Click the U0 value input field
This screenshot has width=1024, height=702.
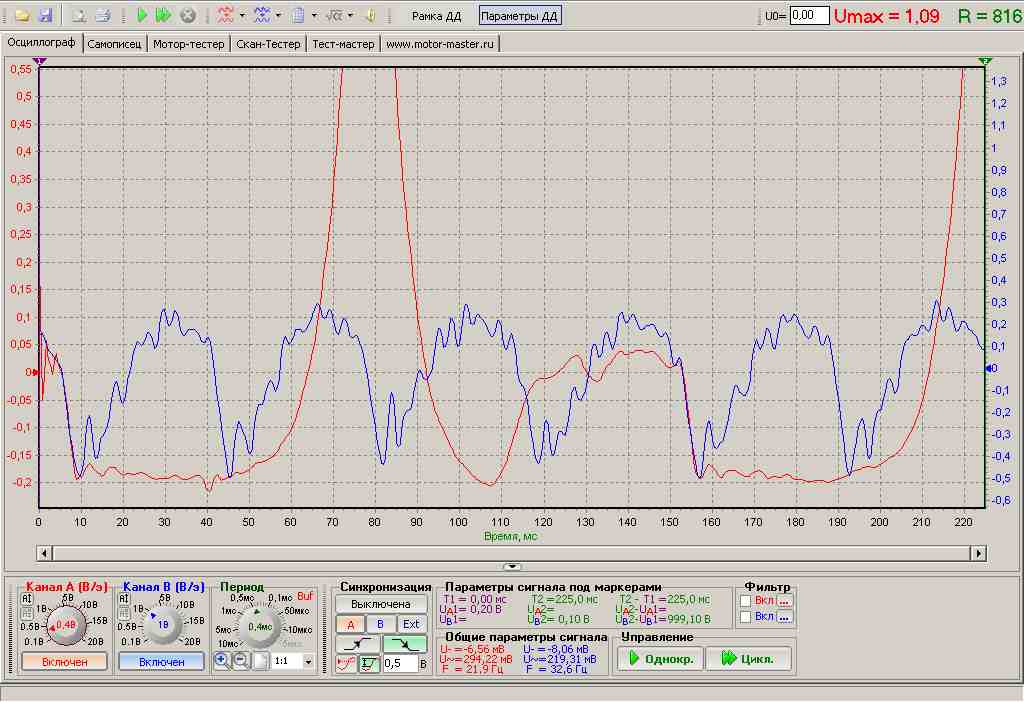point(809,16)
